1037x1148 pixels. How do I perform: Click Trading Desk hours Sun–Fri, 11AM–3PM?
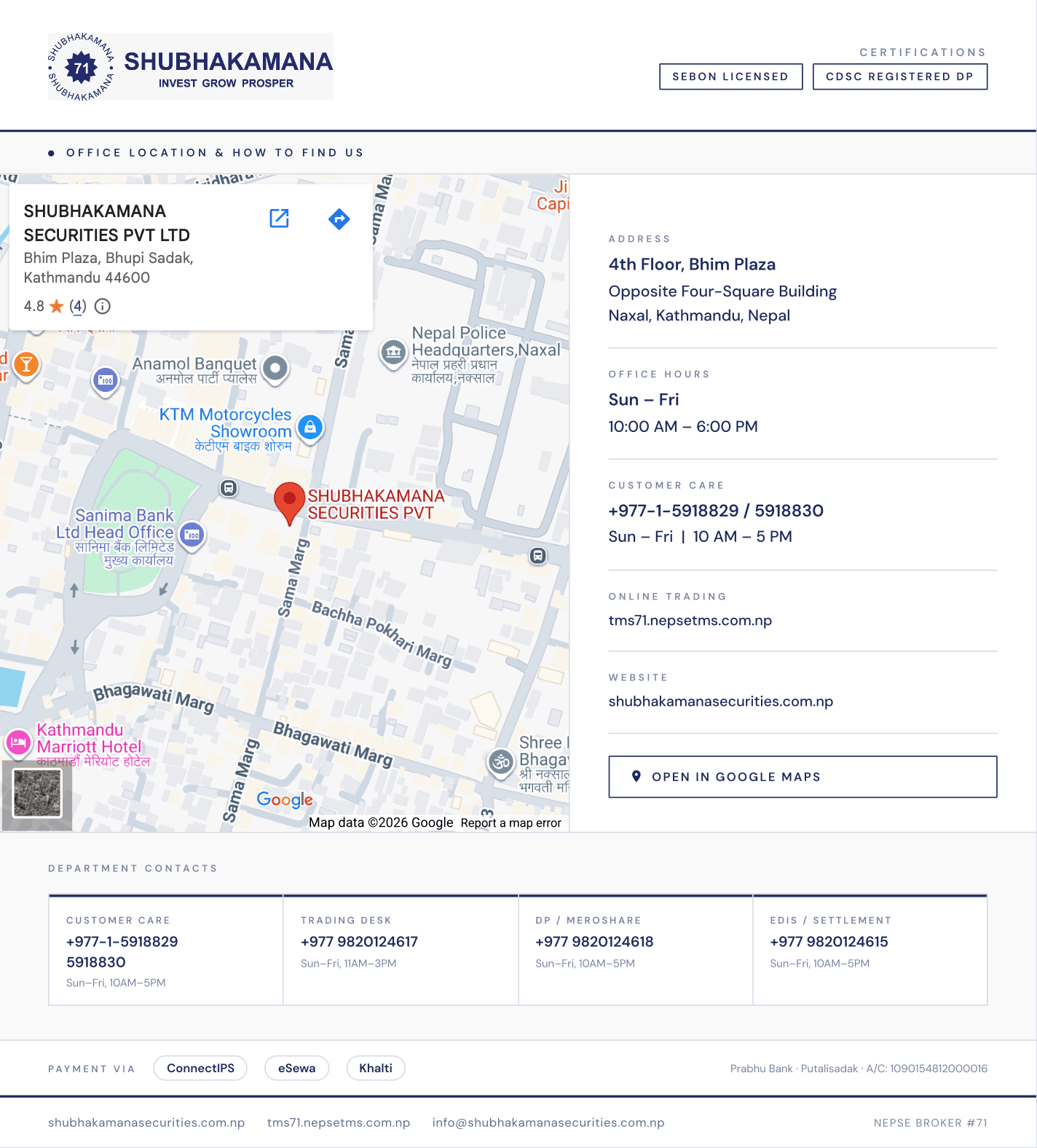click(349, 964)
